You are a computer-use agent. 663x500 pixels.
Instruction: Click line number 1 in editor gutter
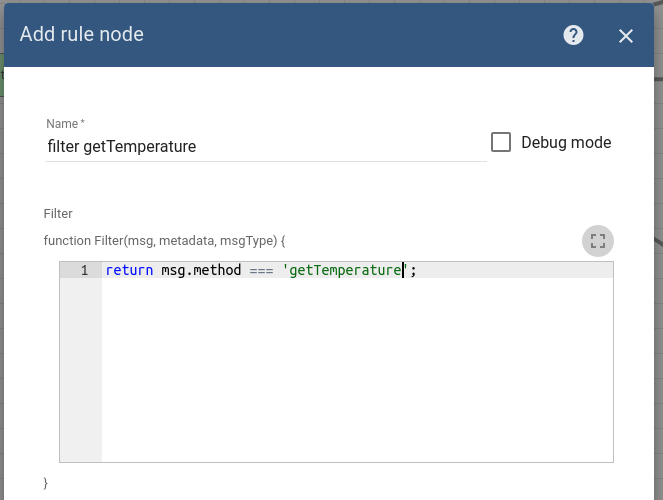[84, 270]
